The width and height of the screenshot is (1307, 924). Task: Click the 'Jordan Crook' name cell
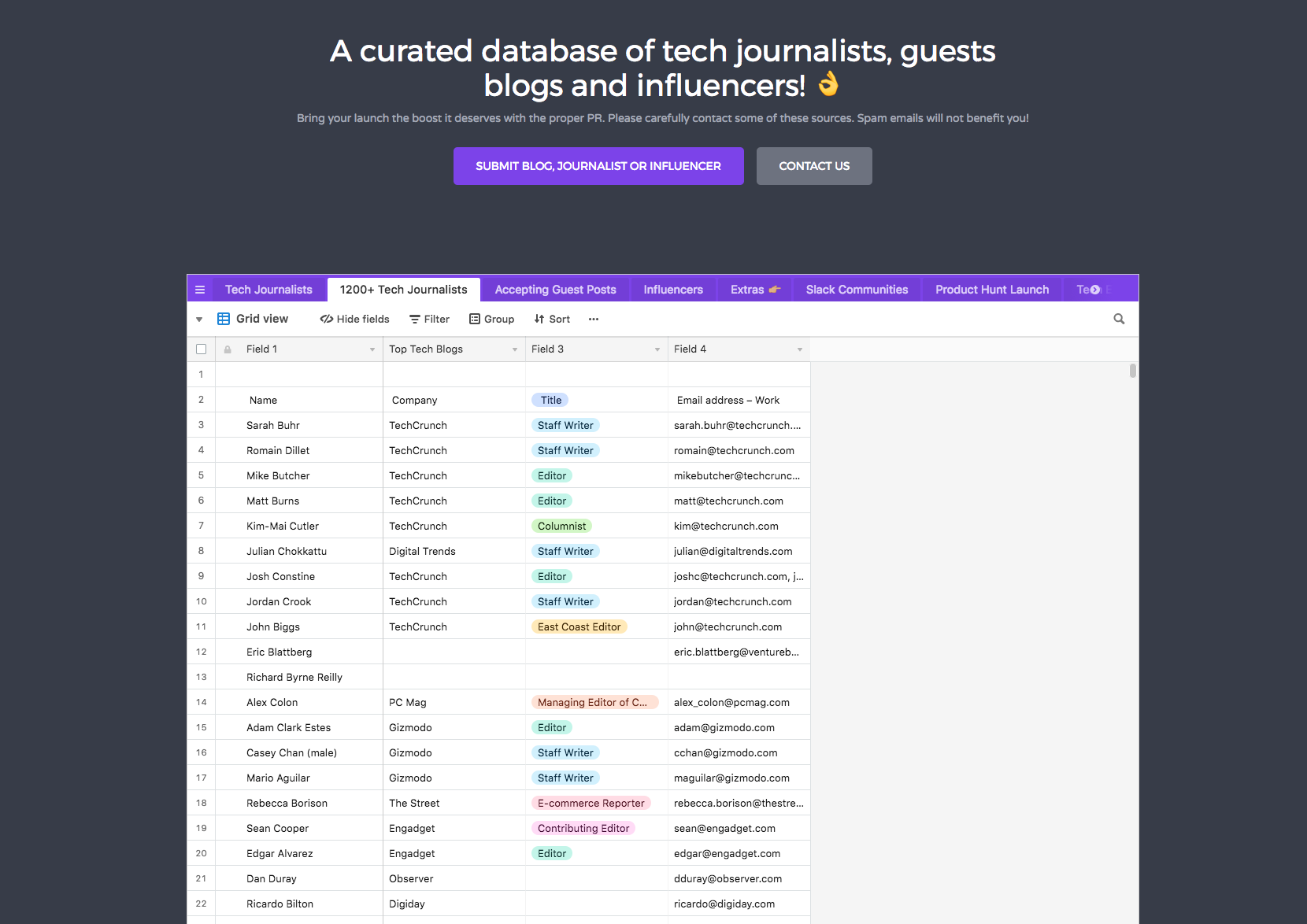299,601
